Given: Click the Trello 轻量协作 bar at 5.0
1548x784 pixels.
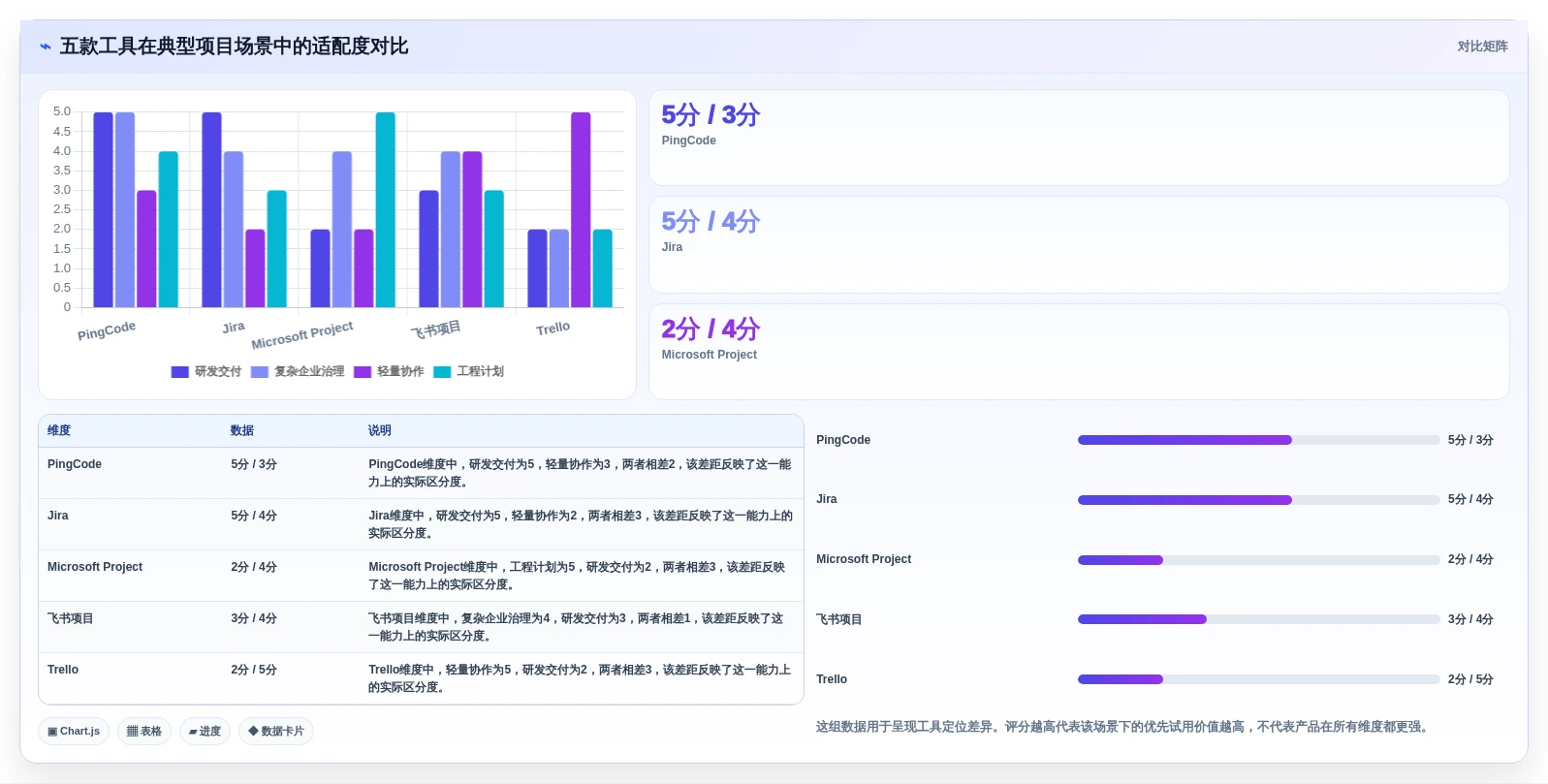Looking at the screenshot, I should coord(581,210).
